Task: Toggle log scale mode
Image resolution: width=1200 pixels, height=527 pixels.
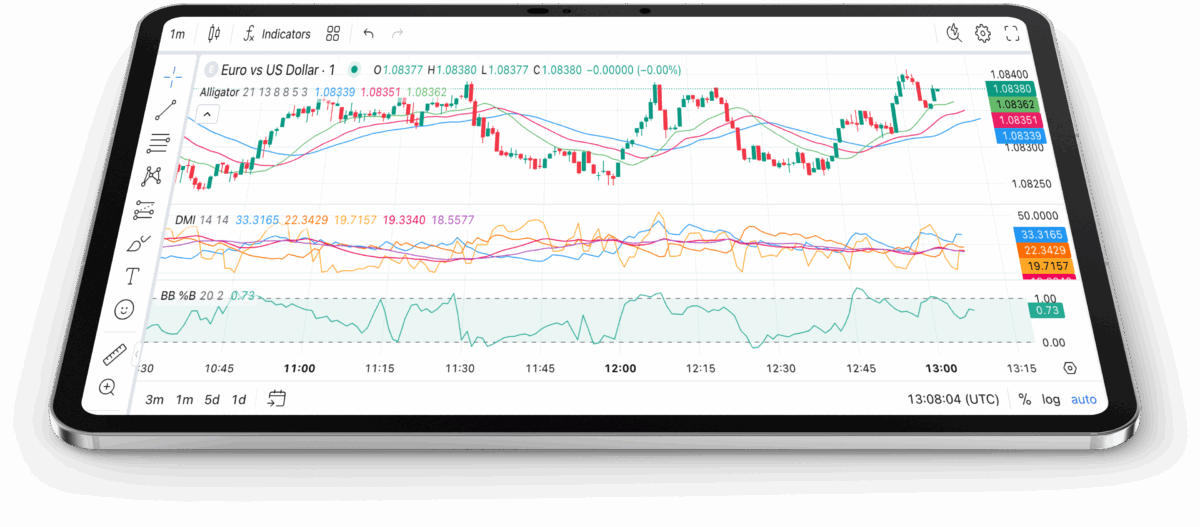Action: [1051, 399]
